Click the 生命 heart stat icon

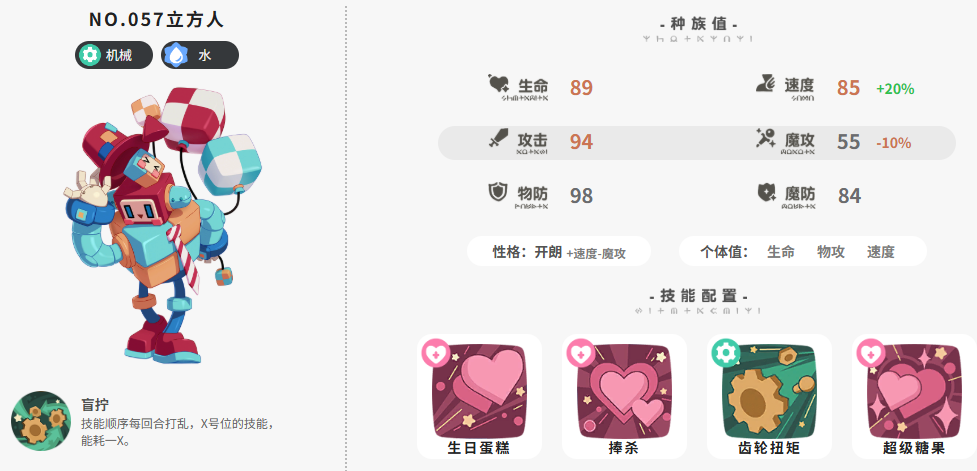point(498,85)
